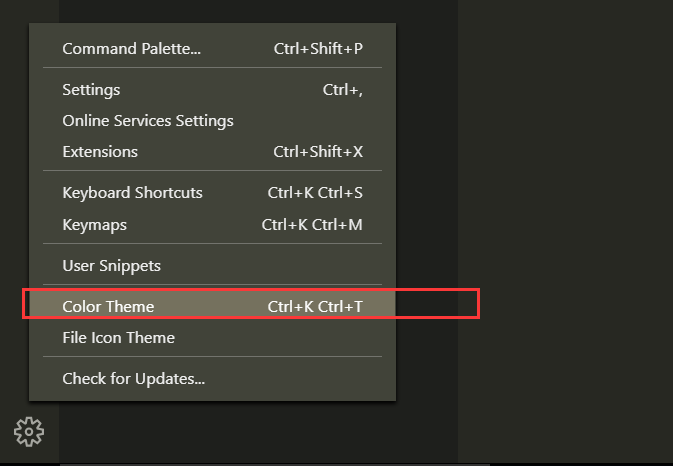
Task: Click the Ctrl+K Ctrl+T shortcut hint
Action: click(315, 307)
